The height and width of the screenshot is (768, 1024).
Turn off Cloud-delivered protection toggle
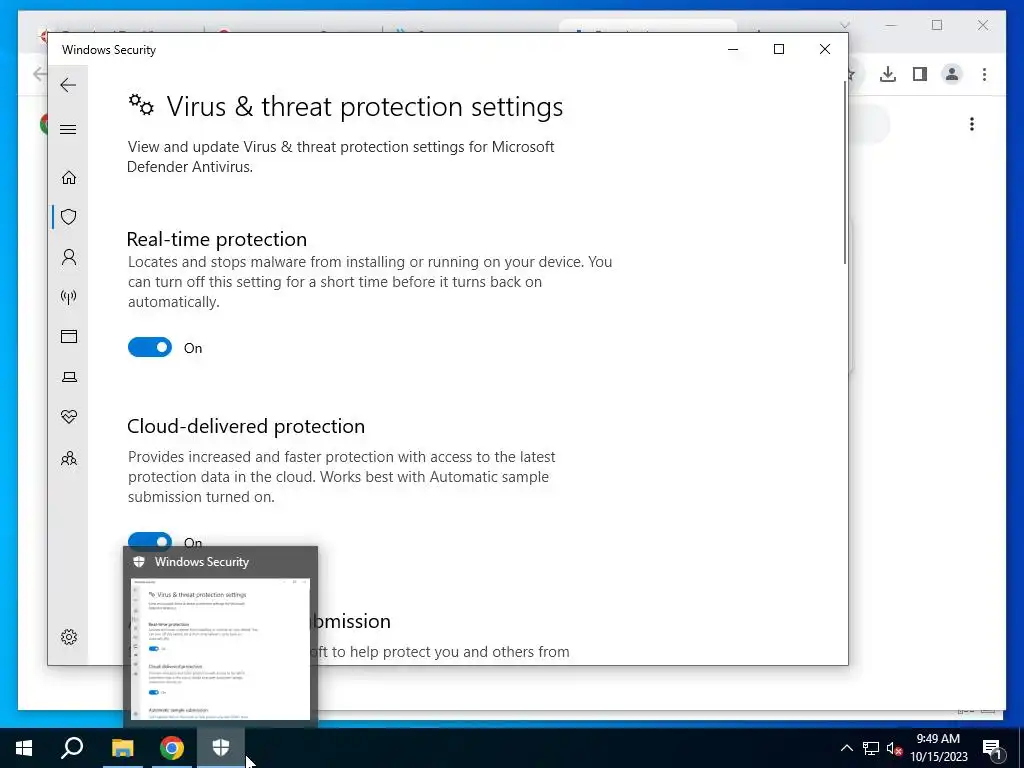tap(150, 541)
